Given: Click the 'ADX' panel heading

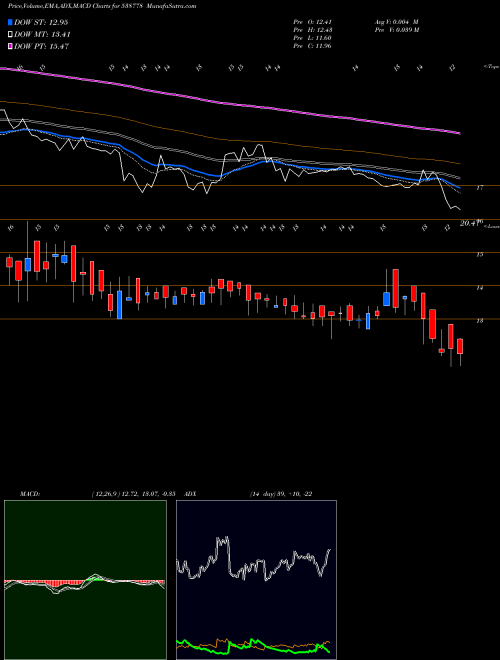Looking at the screenshot, I should coord(190,494).
